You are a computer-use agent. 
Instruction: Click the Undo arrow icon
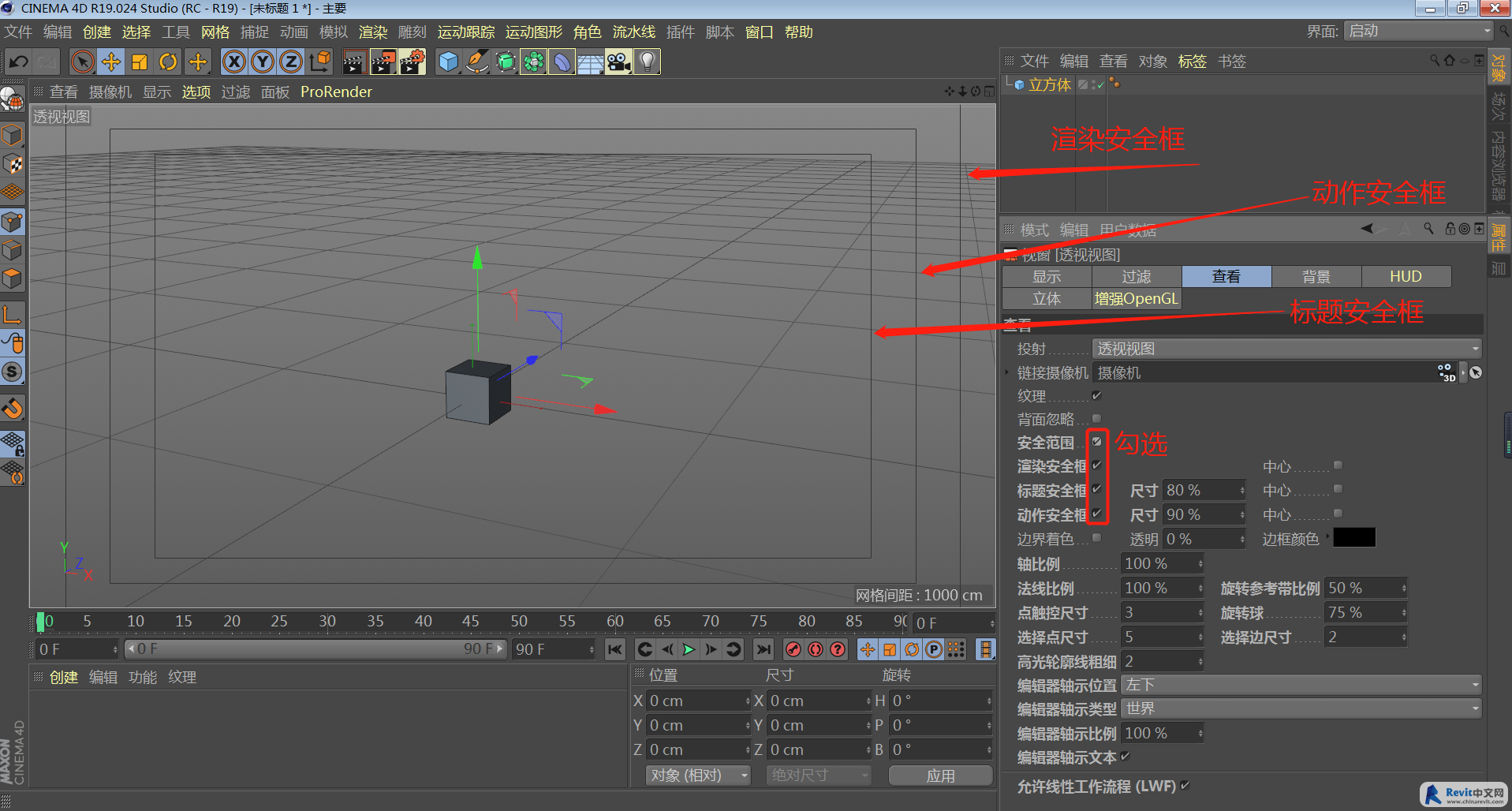pyautogui.click(x=18, y=62)
